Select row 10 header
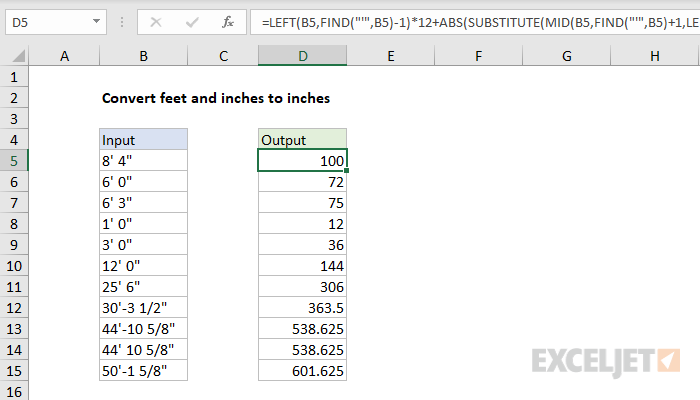This screenshot has height=400, width=700. [x=14, y=266]
